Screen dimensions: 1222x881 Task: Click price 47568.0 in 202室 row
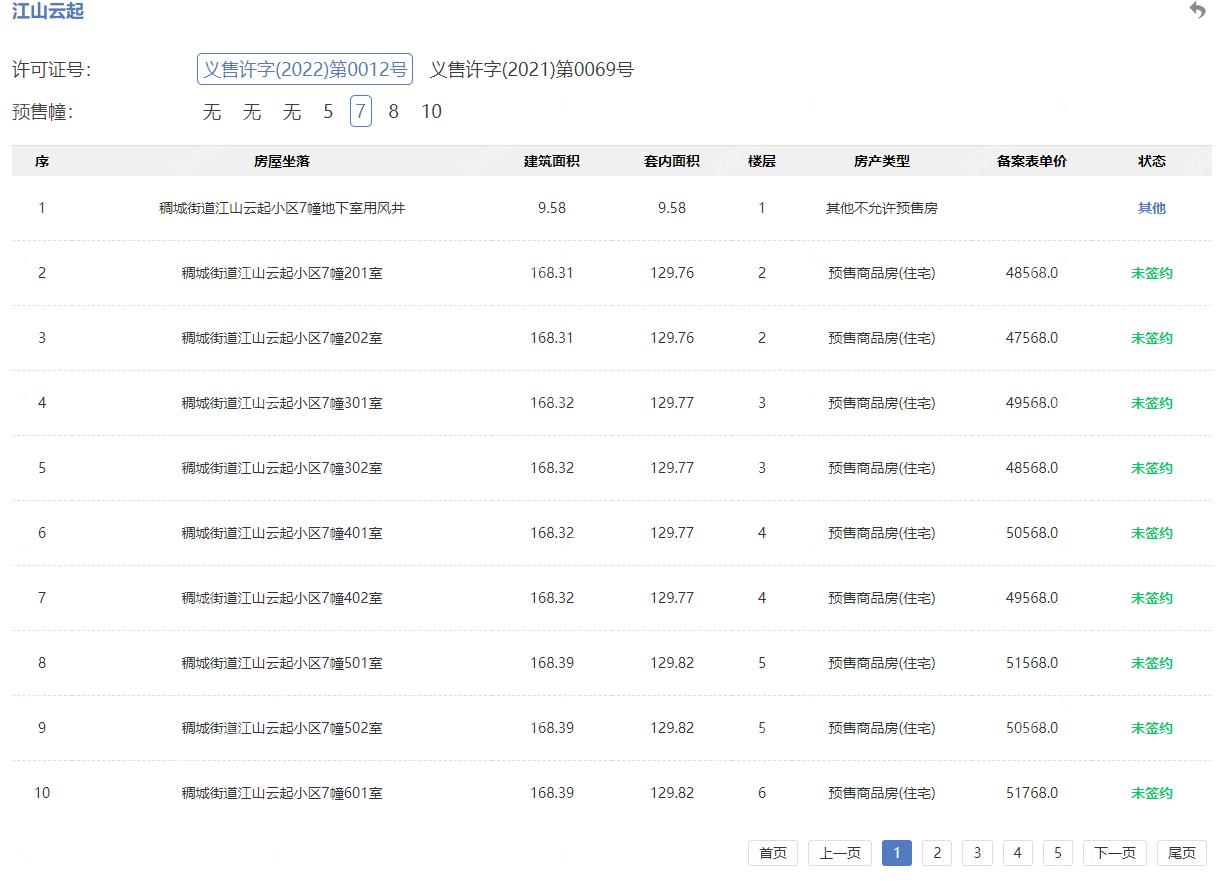[1032, 338]
